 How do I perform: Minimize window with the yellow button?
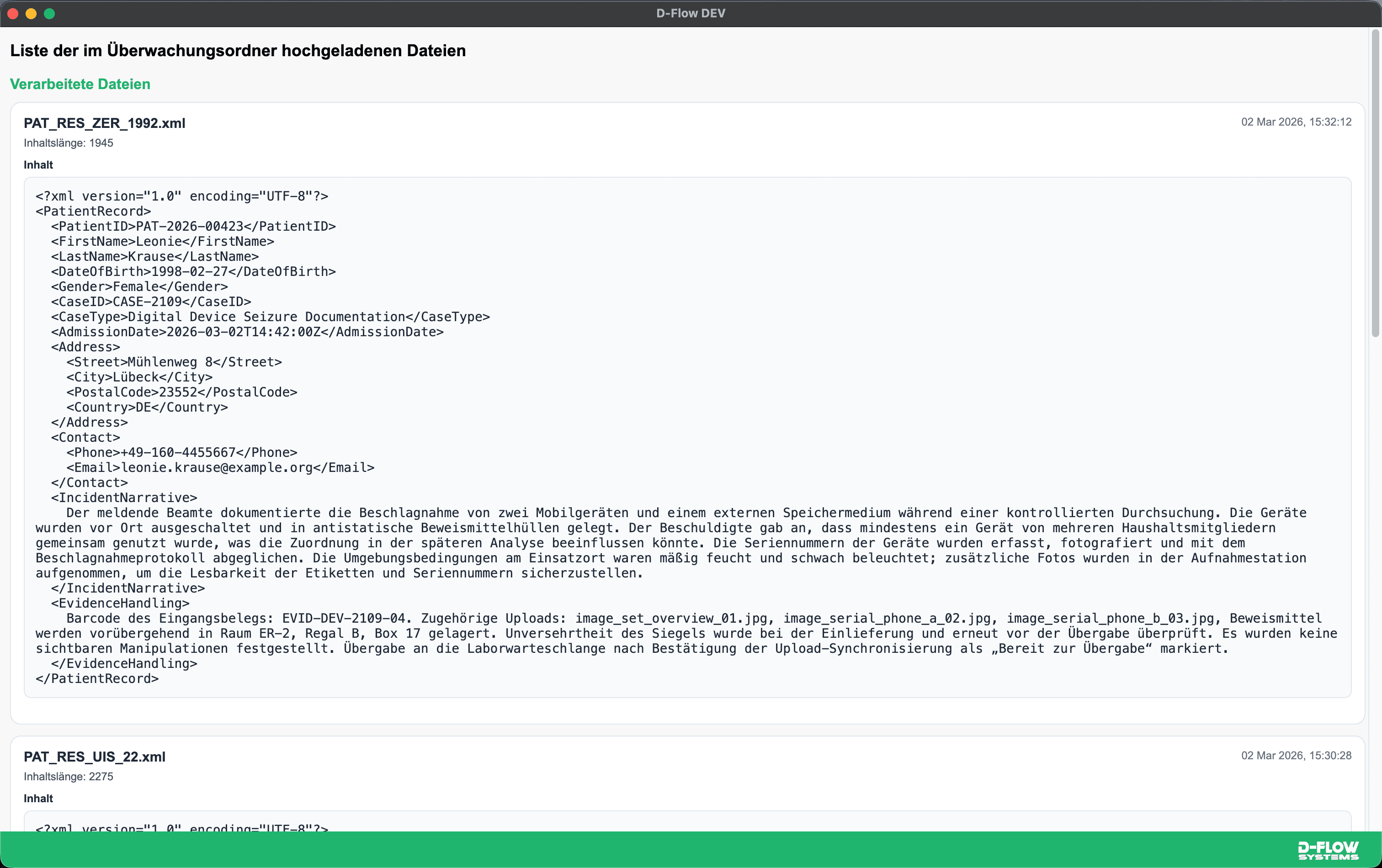[32, 13]
